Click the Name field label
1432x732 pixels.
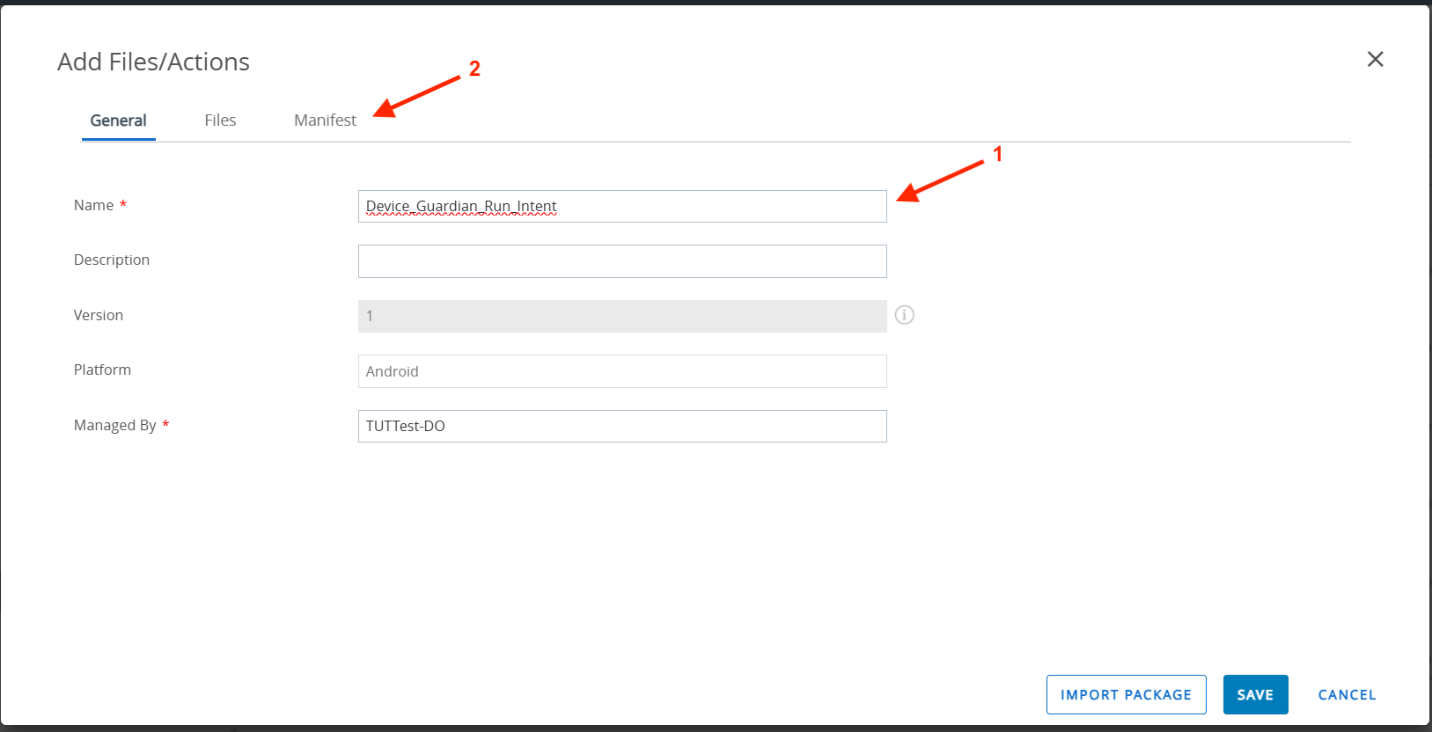coord(94,205)
